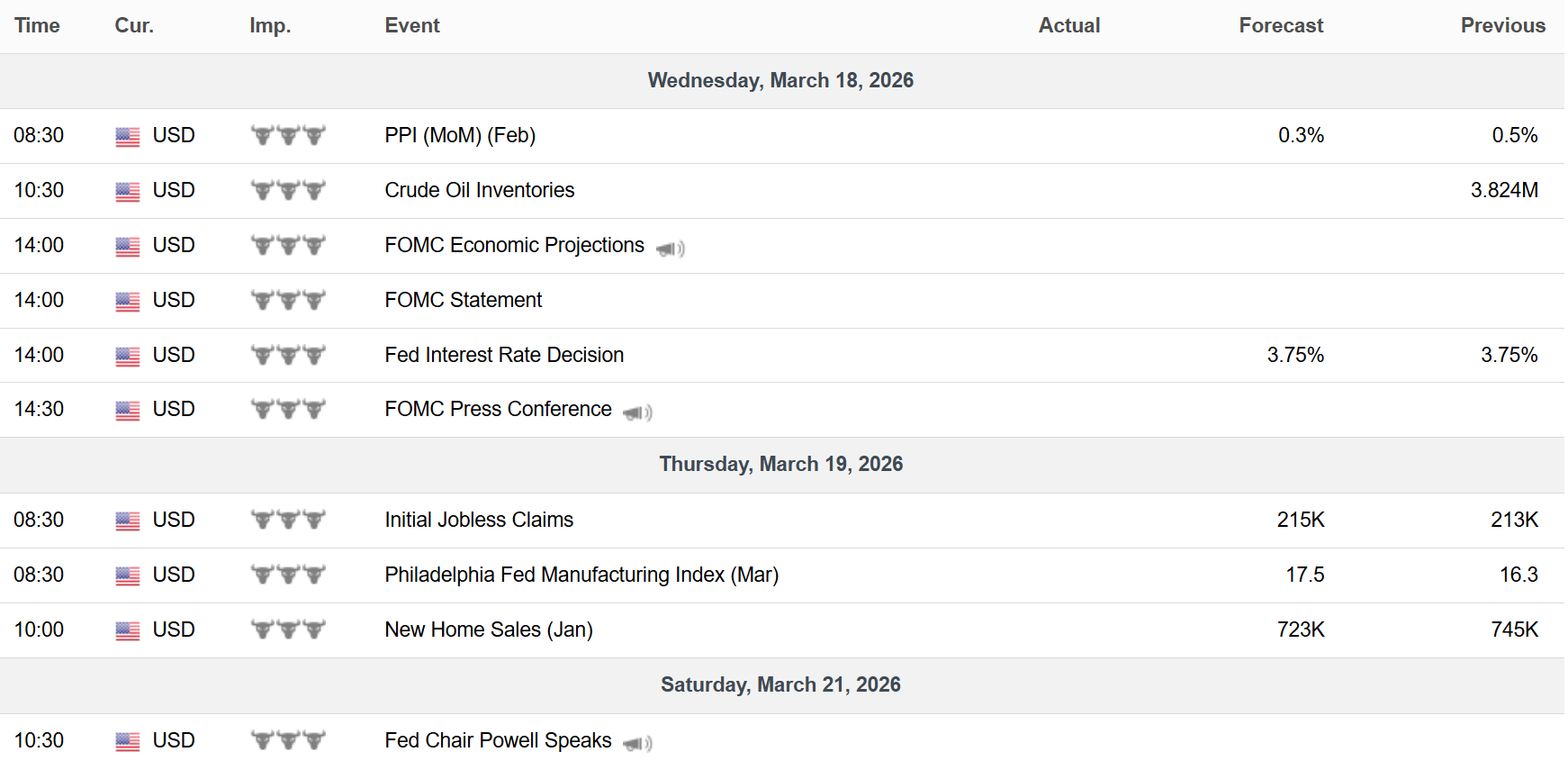Open New Home Sales (Jan) event
Image resolution: width=1568 pixels, height=761 pixels.
tap(489, 630)
